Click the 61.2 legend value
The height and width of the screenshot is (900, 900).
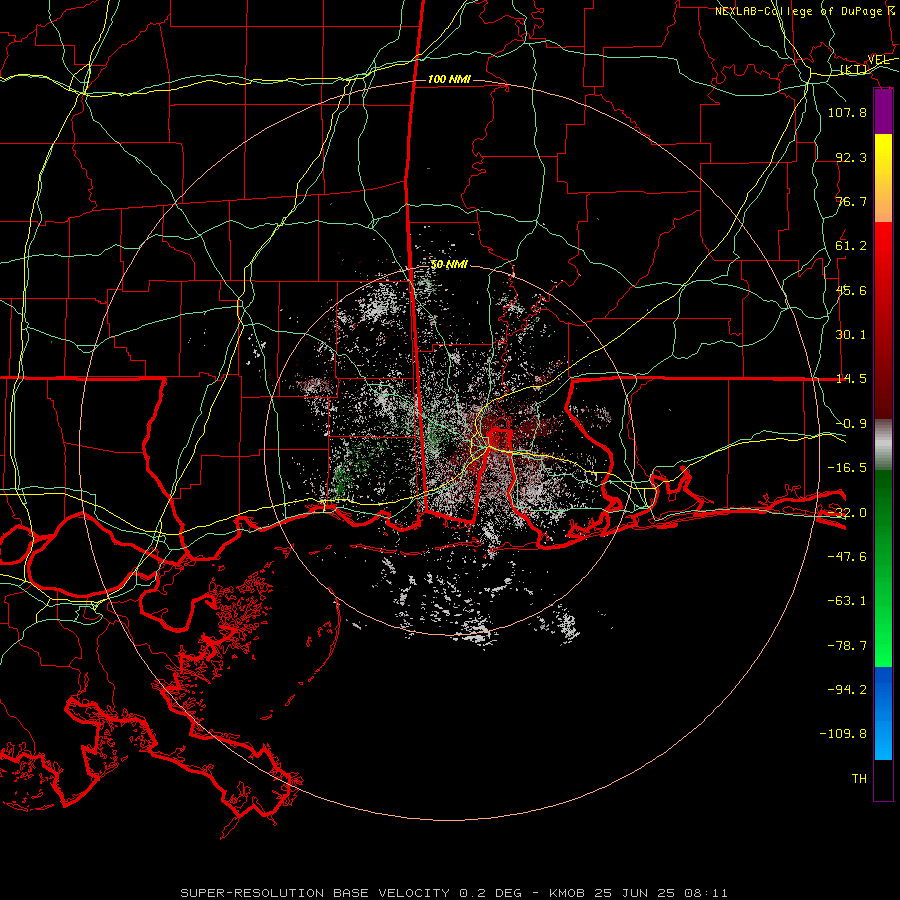pyautogui.click(x=851, y=246)
